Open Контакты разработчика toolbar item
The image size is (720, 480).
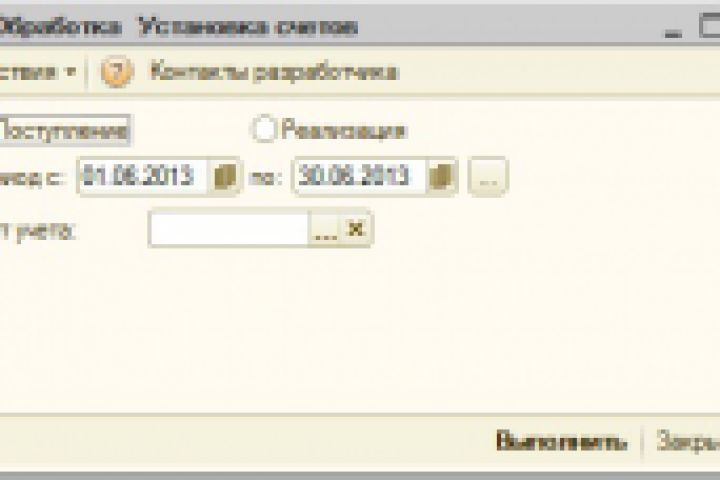pos(274,73)
